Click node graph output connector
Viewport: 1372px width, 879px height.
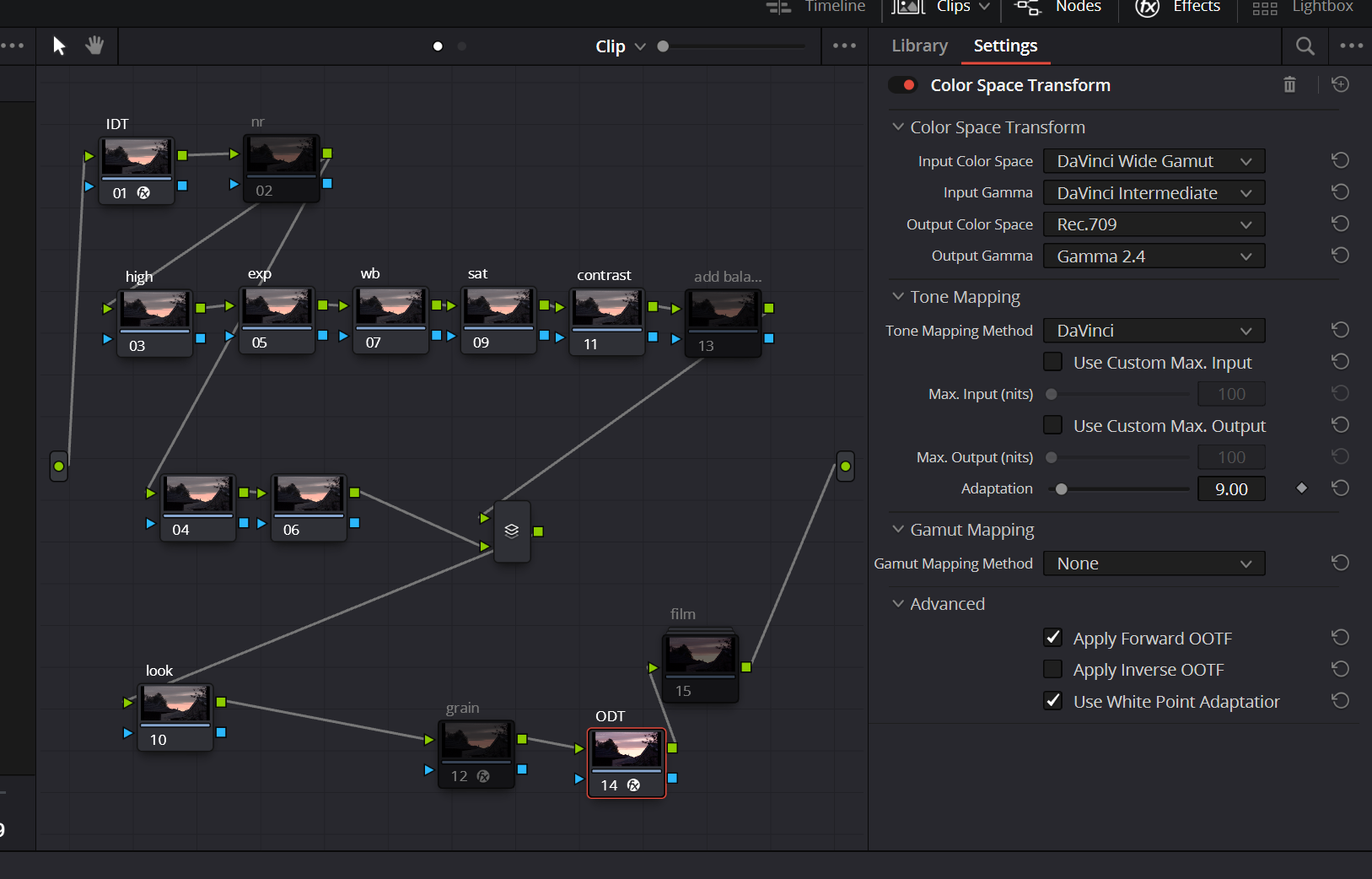tap(845, 466)
